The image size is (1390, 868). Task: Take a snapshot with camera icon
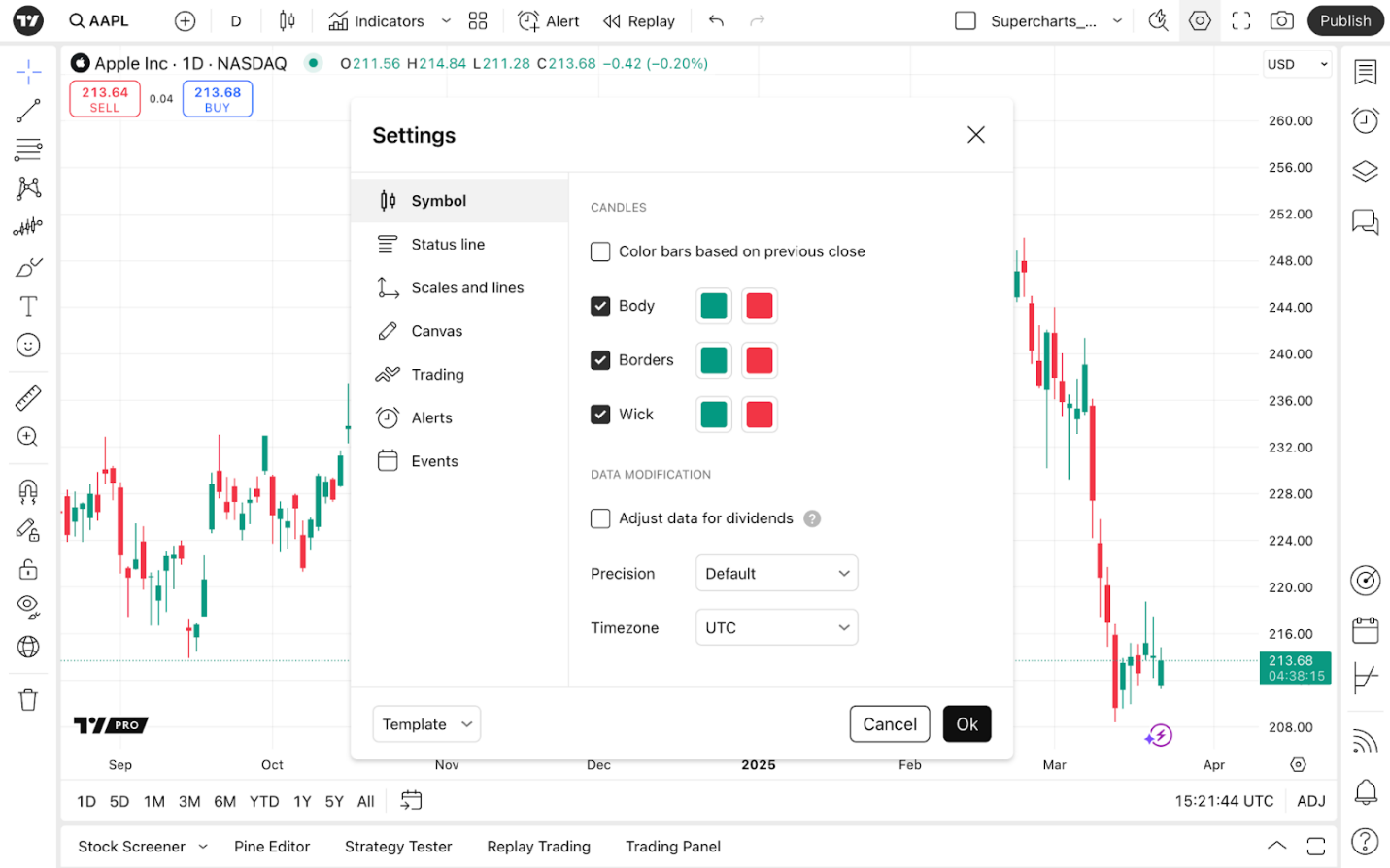(x=1282, y=20)
